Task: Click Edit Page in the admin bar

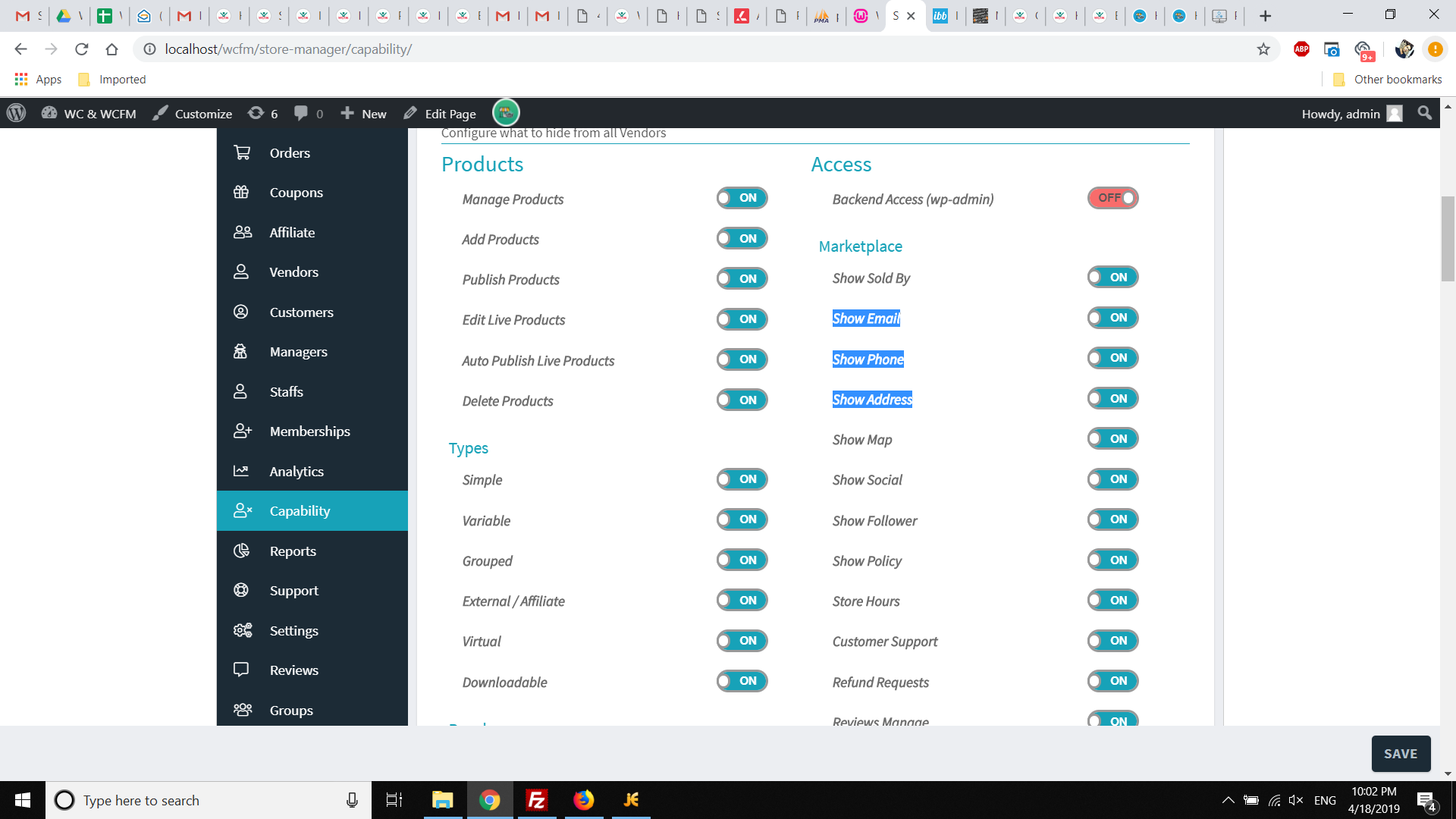Action: click(x=440, y=113)
